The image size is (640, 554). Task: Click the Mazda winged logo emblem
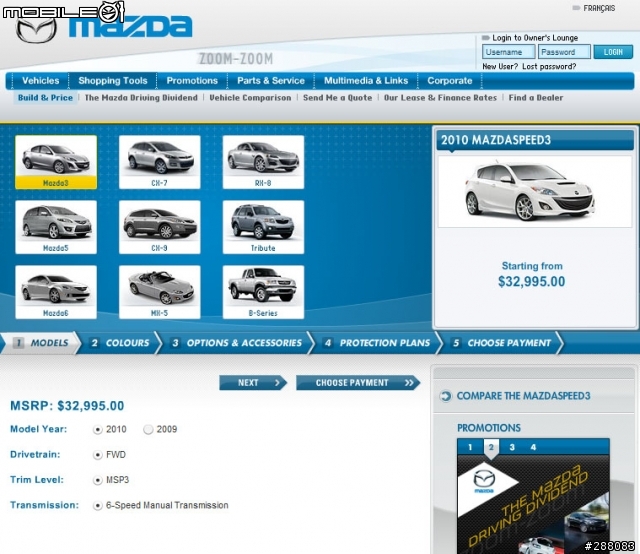[x=36, y=30]
